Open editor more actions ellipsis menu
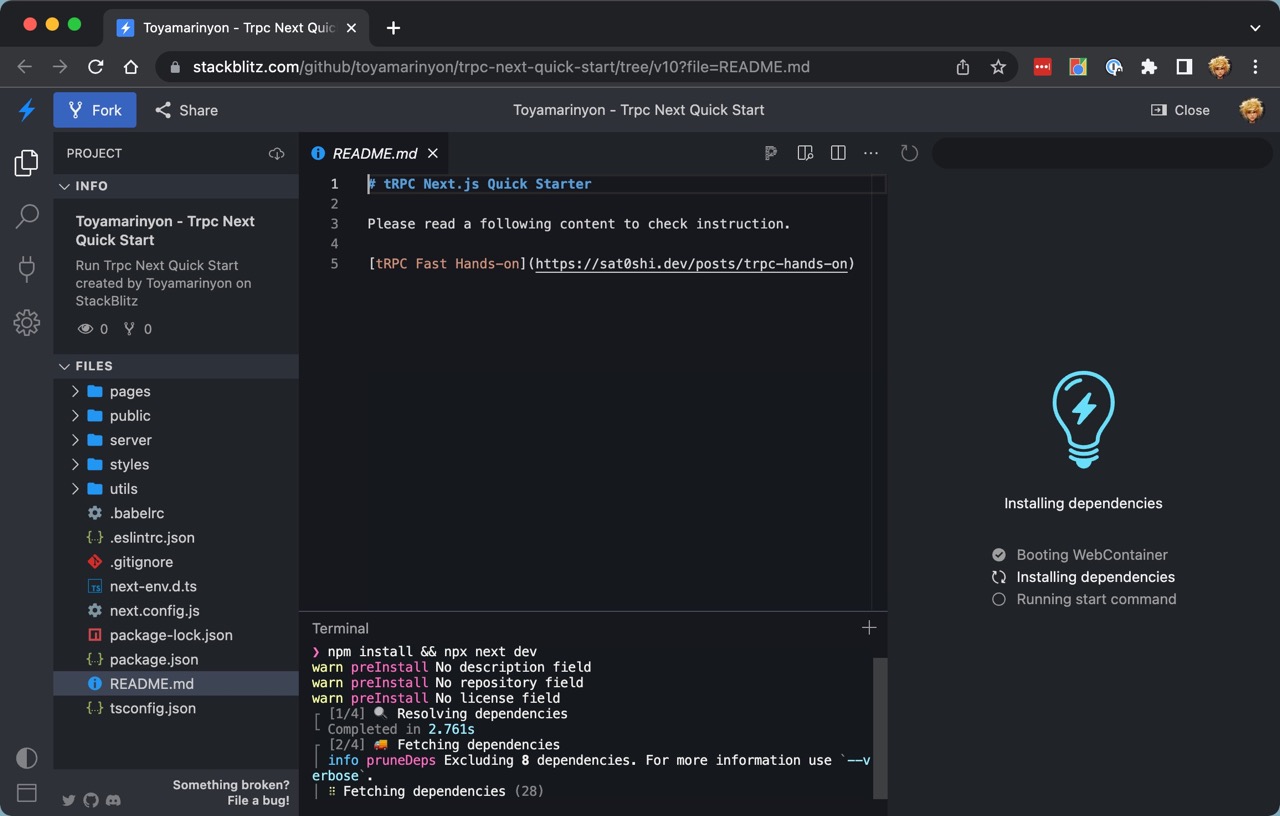 (x=871, y=153)
